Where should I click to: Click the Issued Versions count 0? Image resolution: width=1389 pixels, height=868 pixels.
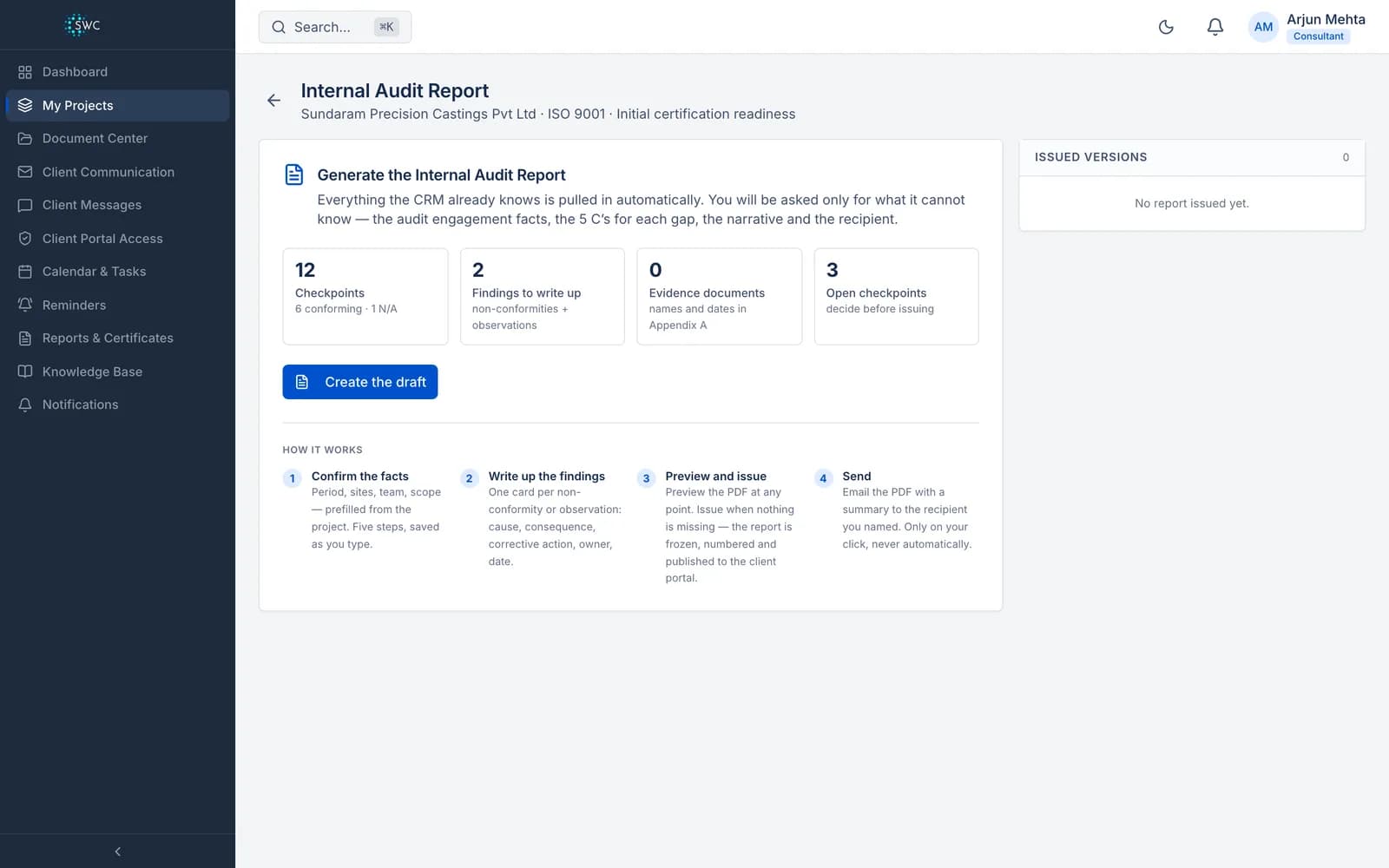click(1346, 157)
